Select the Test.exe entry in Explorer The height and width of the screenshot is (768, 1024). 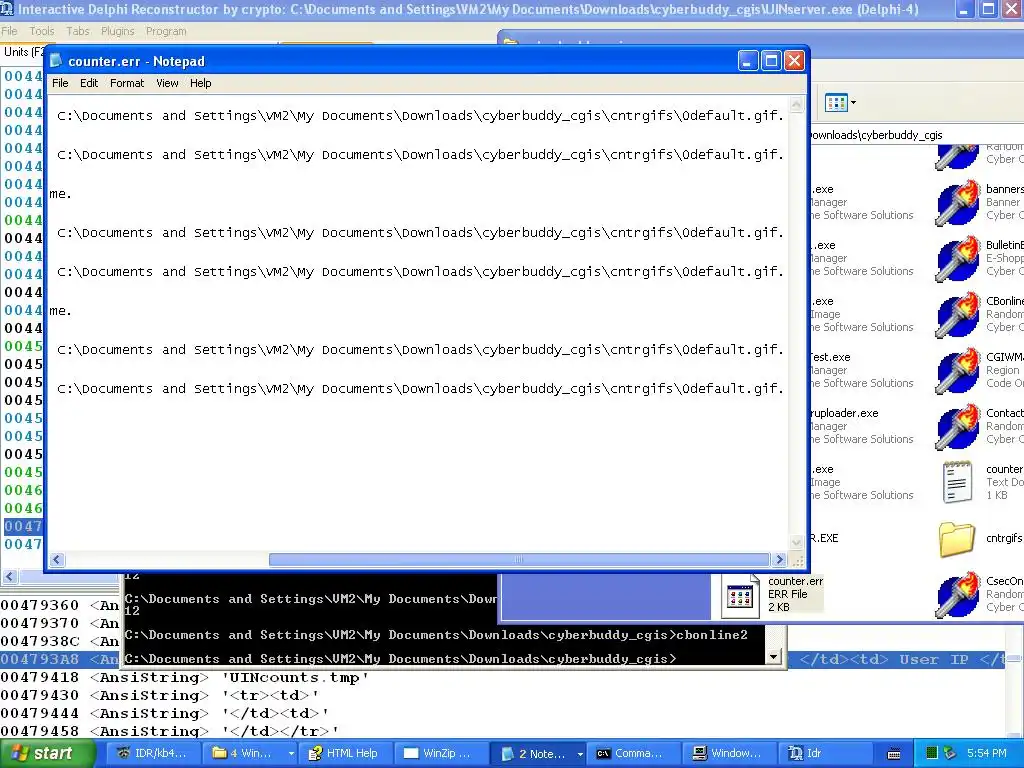click(830, 357)
